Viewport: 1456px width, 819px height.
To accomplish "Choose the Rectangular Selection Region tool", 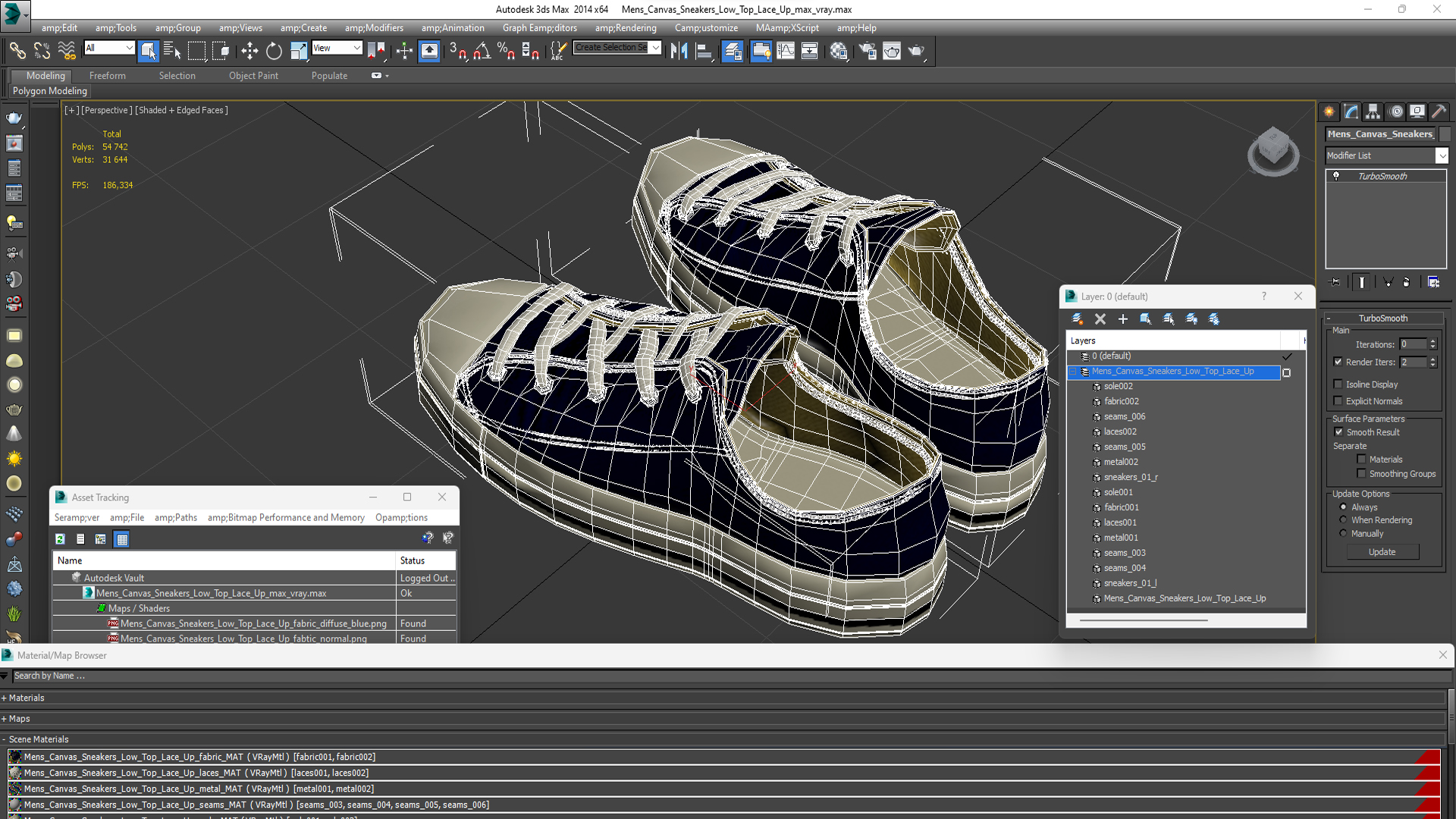I will [x=196, y=51].
